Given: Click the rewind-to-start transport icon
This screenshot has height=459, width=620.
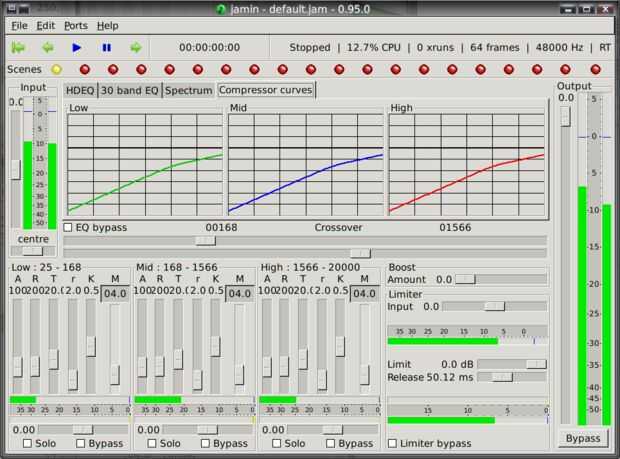Looking at the screenshot, I should (18, 47).
